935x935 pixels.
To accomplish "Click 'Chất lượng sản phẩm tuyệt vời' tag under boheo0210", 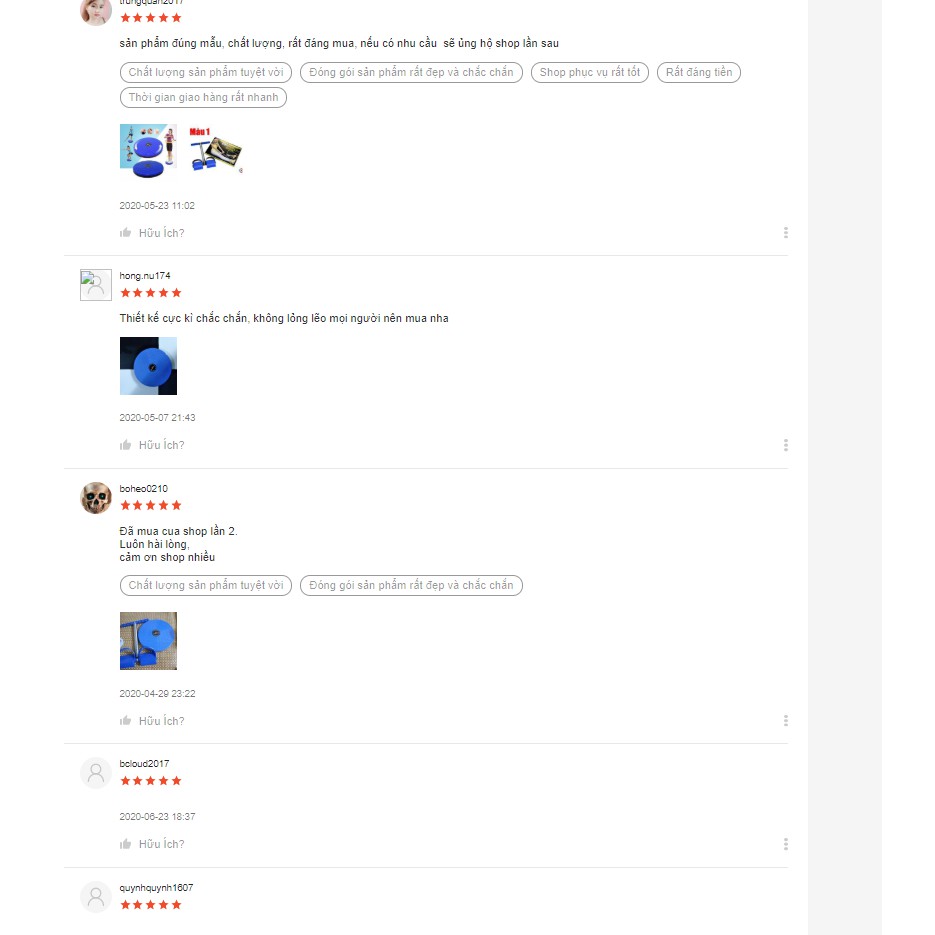I will [206, 585].
